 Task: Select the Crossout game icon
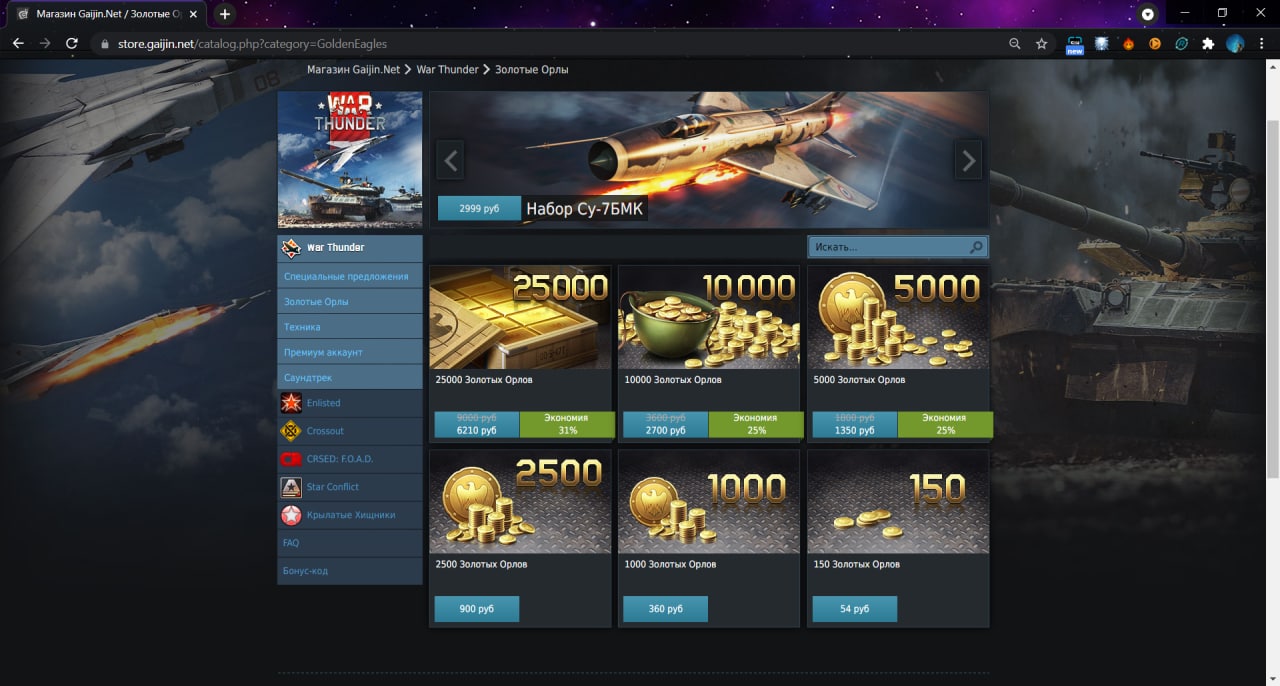click(290, 431)
